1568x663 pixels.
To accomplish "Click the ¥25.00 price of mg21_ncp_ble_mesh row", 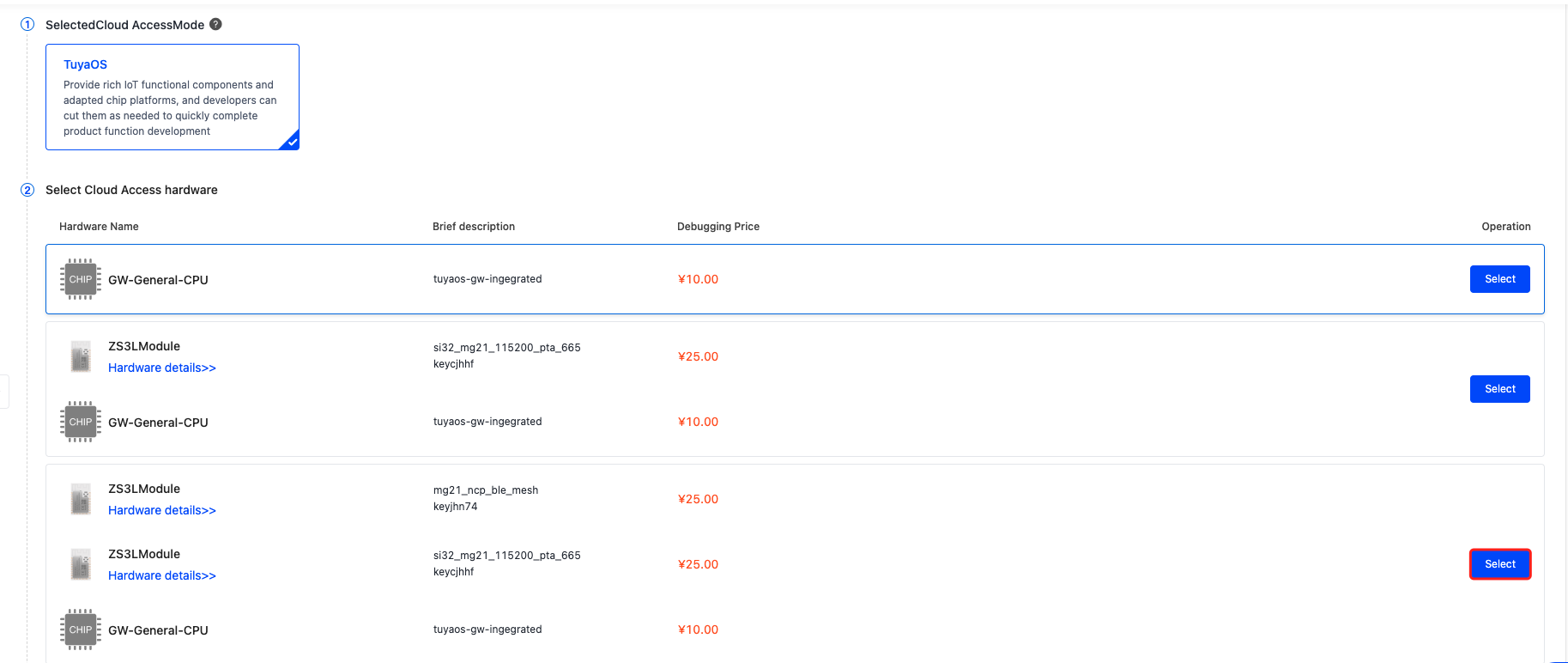I will coord(698,499).
